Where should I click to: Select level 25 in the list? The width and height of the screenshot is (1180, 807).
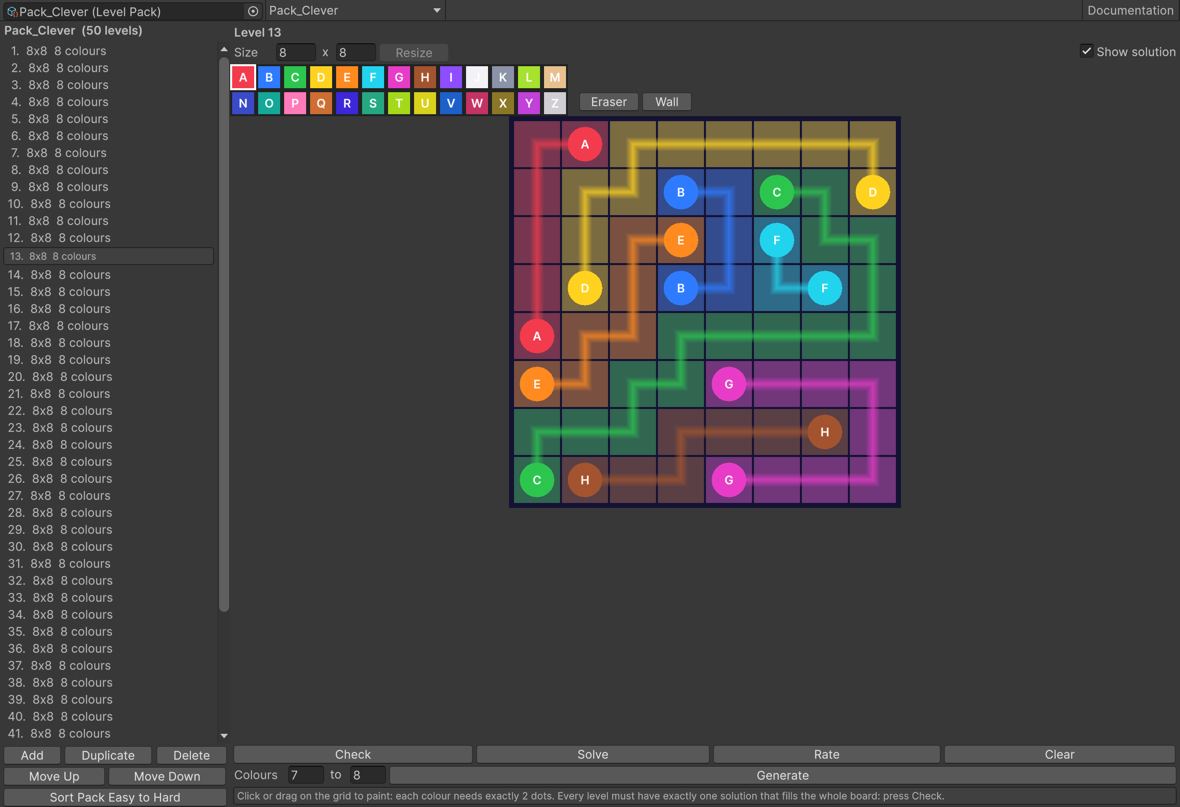[109, 461]
